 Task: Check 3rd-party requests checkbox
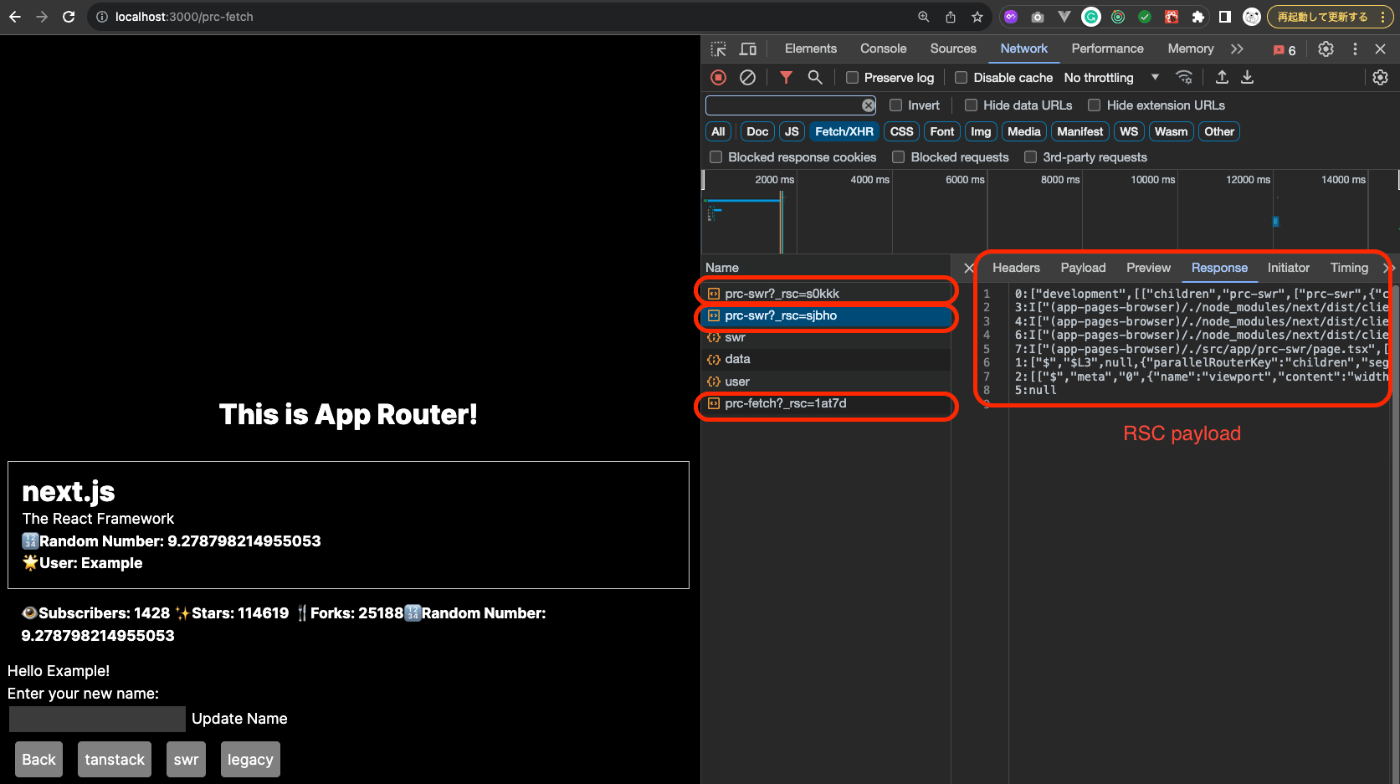click(x=1030, y=157)
